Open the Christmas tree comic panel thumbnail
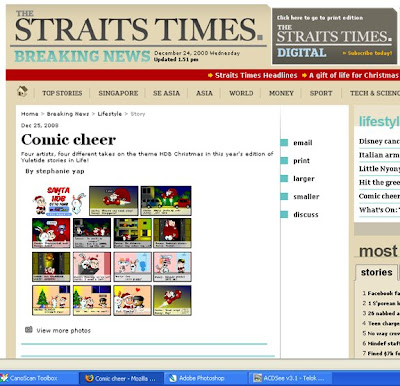This screenshot has height=386, width=400. [x=51, y=300]
